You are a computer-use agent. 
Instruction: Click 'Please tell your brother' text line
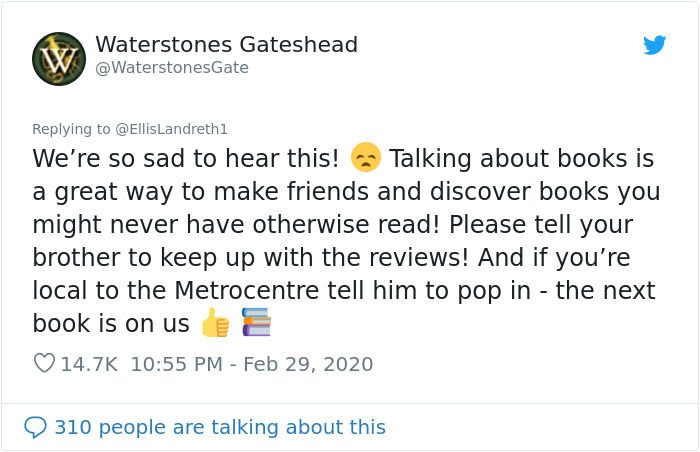(x=540, y=225)
